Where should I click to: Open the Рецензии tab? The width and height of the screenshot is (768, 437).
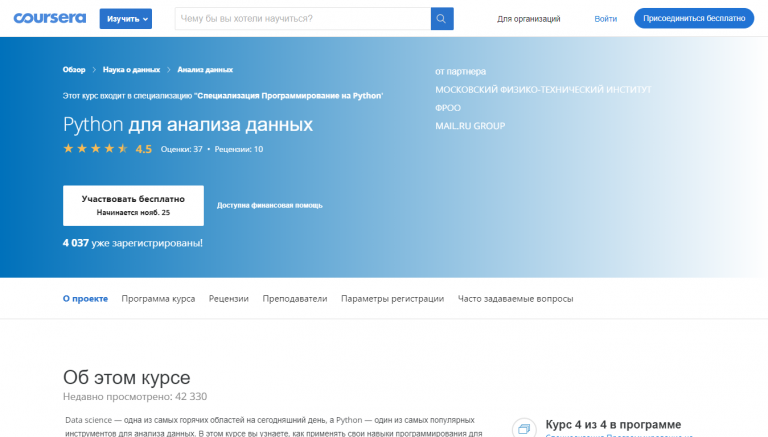pos(229,298)
